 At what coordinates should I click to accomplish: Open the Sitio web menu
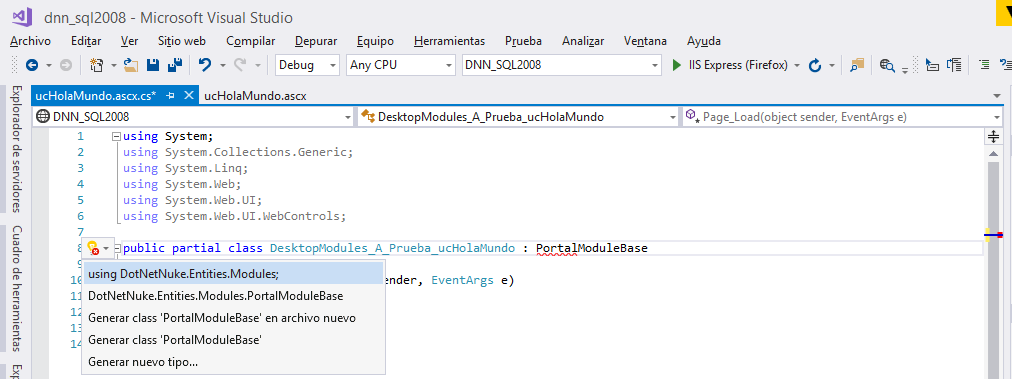(182, 41)
